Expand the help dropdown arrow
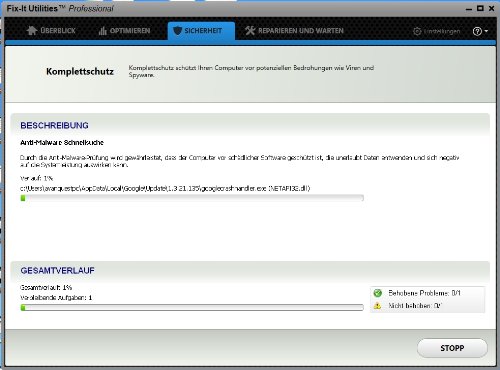 [486, 31]
